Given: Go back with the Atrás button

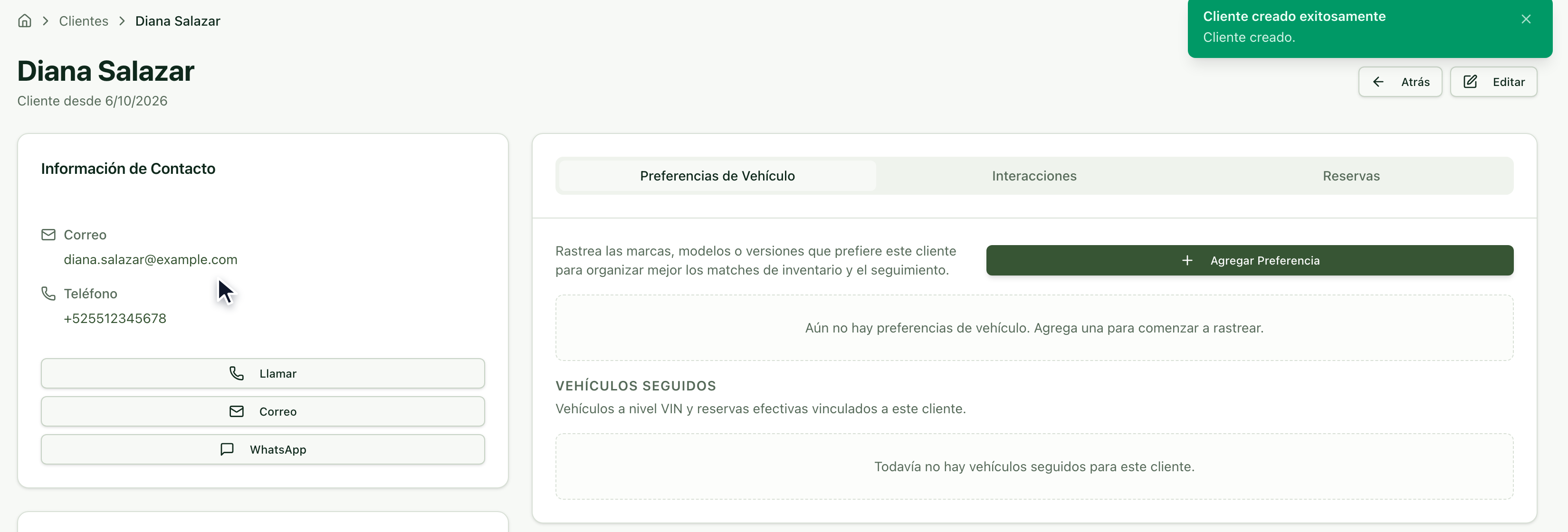Looking at the screenshot, I should pos(1400,82).
